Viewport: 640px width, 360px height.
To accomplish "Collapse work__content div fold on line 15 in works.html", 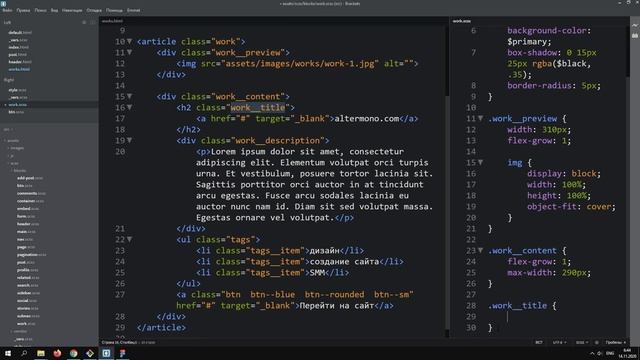I will coord(129,97).
